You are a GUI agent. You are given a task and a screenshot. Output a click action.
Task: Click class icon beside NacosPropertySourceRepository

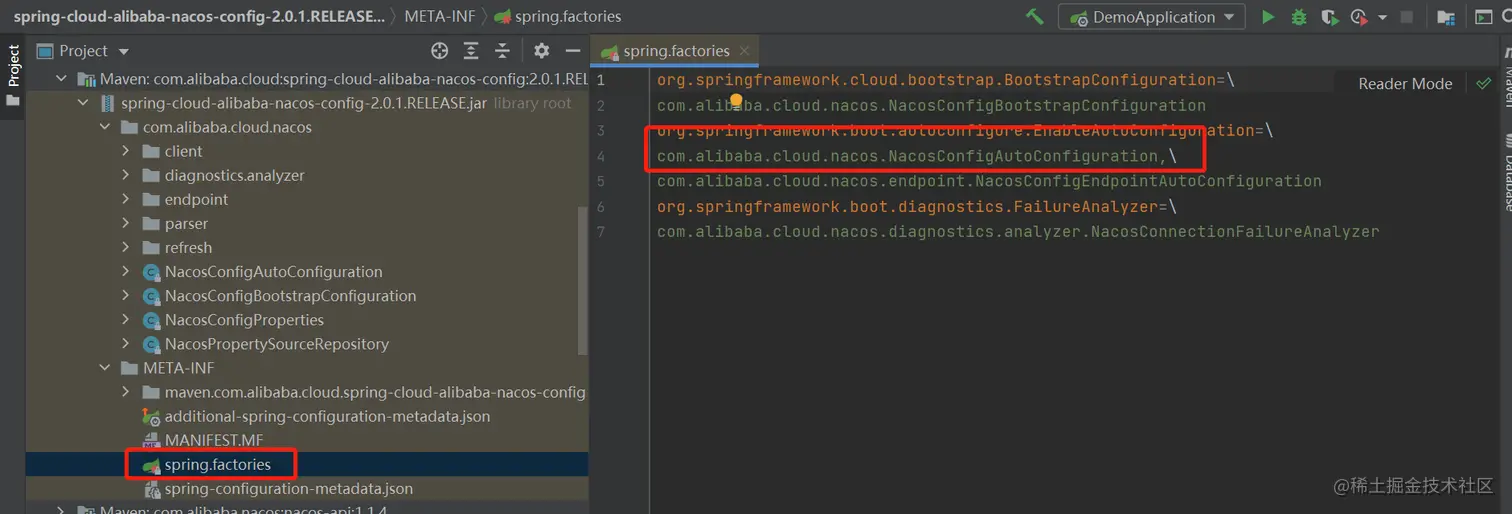coord(151,344)
